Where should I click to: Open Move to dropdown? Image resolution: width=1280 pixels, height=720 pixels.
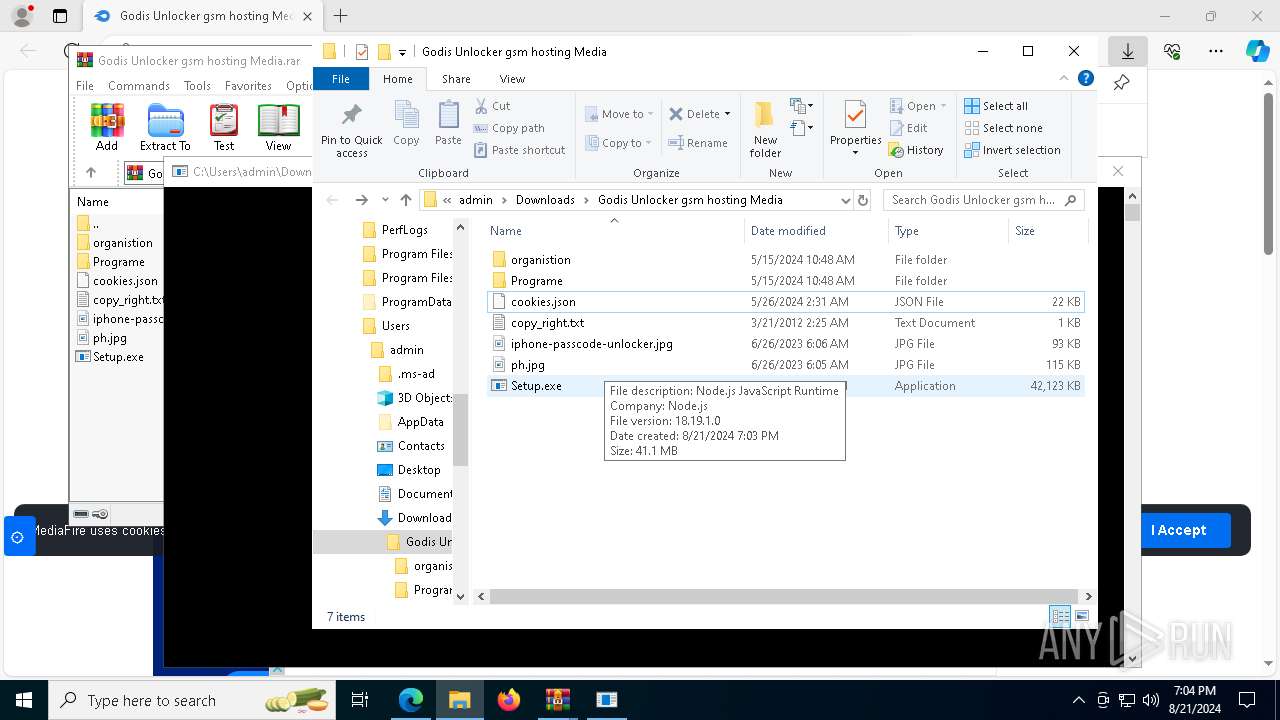(x=619, y=114)
